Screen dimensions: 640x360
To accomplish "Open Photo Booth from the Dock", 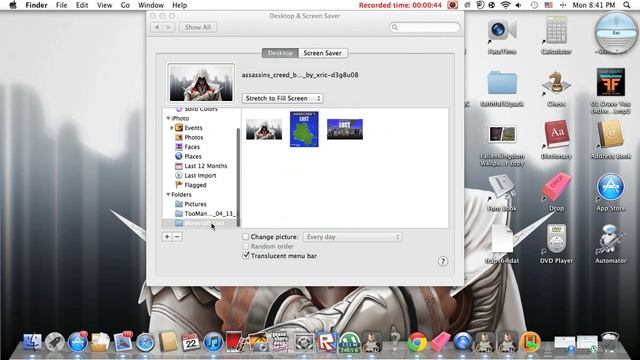I will pos(236,342).
